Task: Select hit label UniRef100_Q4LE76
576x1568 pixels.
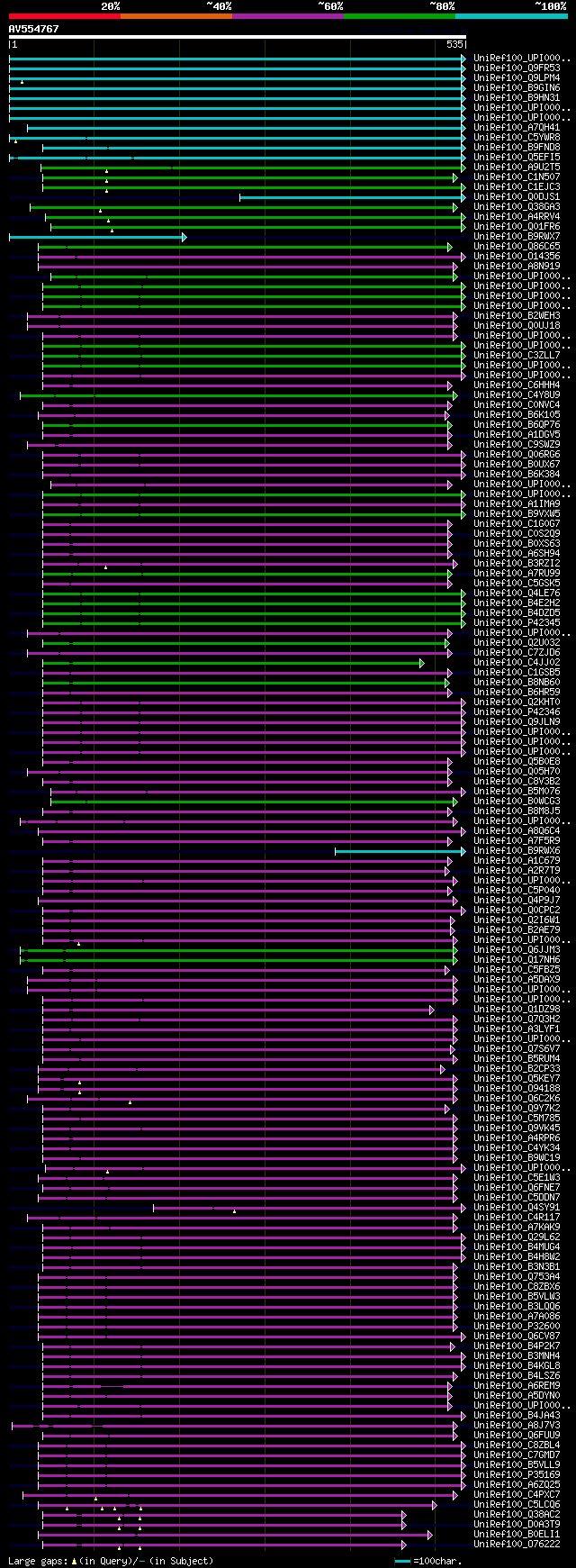Action: point(517,593)
